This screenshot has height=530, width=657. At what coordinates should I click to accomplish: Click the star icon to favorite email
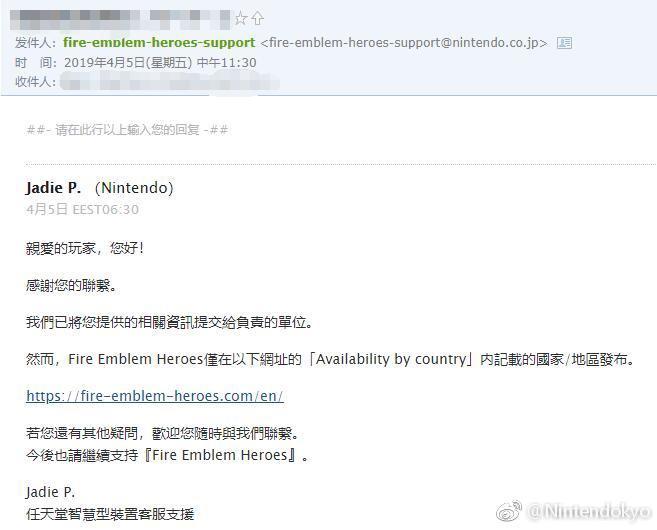click(x=241, y=18)
